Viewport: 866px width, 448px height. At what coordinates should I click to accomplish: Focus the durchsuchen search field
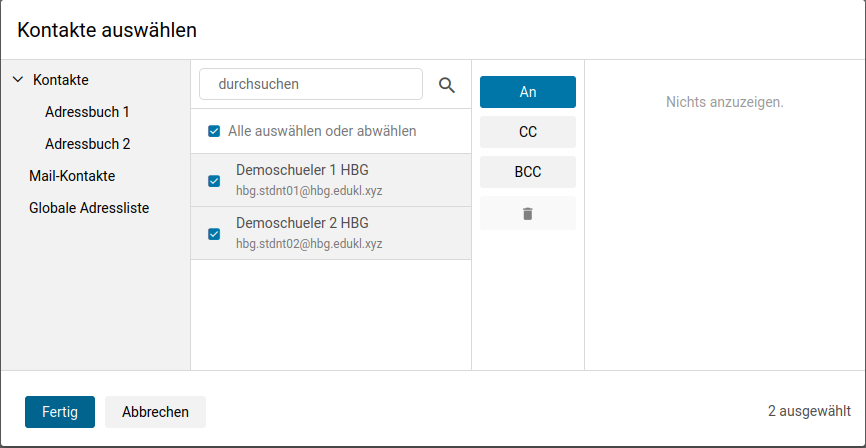click(311, 84)
